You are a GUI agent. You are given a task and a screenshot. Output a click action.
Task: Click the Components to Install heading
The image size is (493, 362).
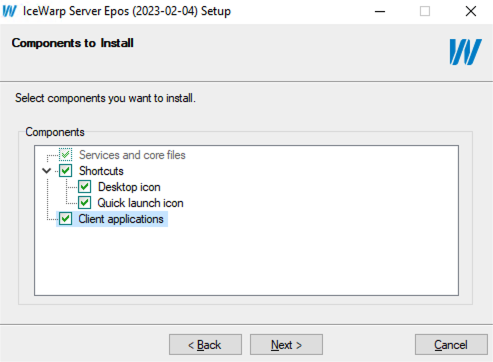tap(73, 43)
